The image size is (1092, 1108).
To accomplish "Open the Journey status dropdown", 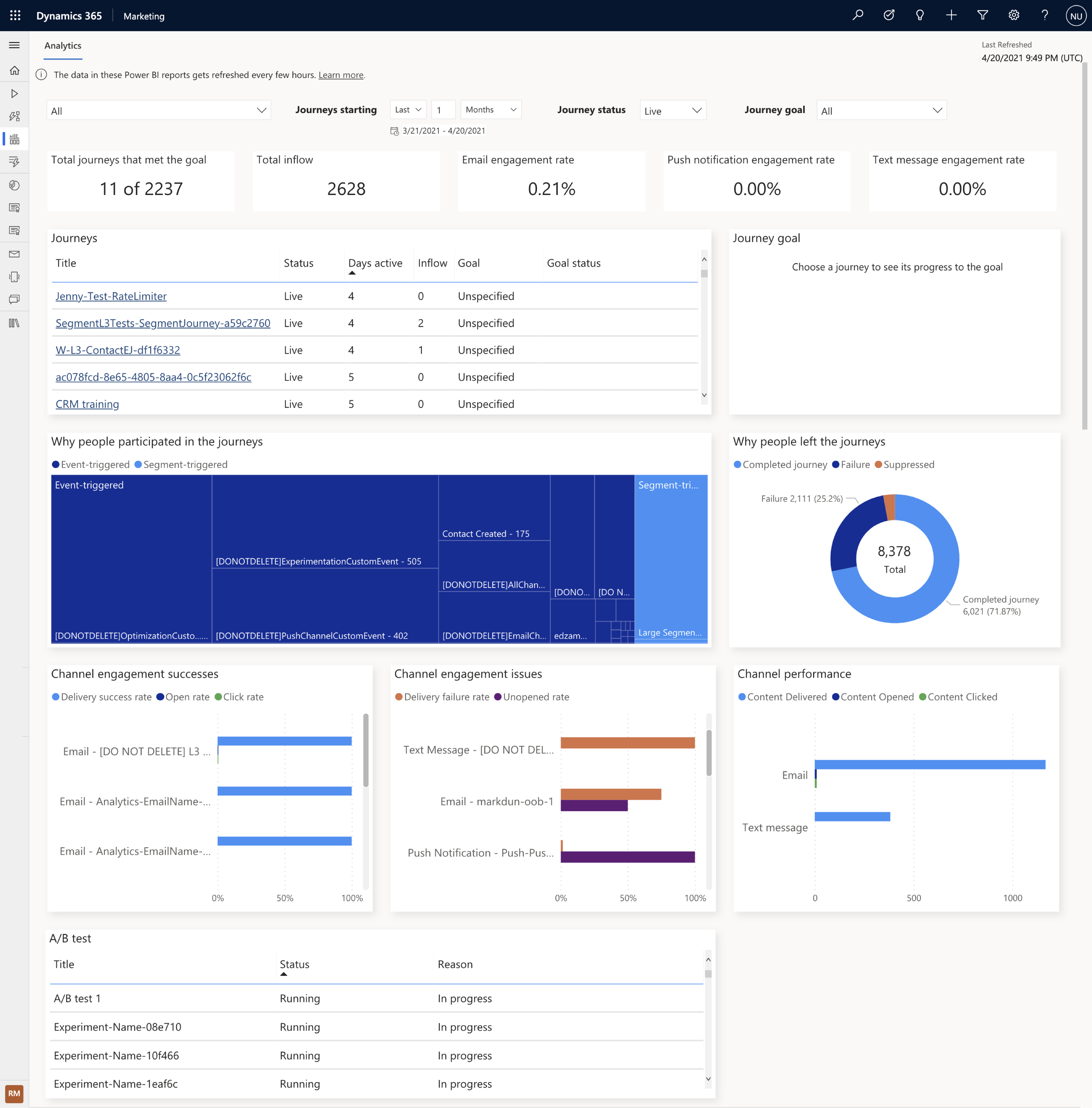I will tap(672, 110).
